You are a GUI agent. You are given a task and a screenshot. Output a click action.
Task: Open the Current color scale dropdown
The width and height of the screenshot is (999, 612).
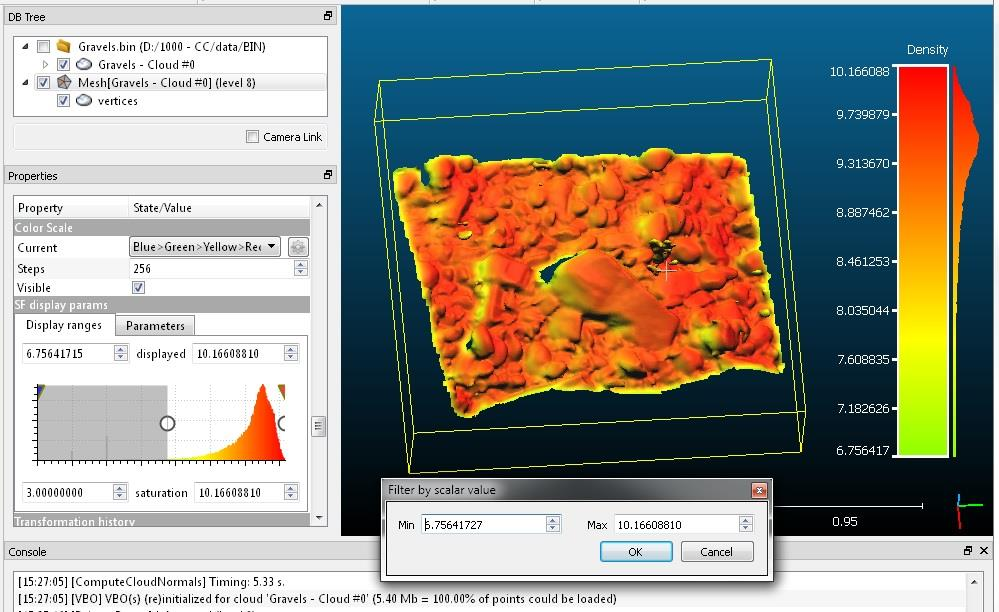[x=205, y=247]
